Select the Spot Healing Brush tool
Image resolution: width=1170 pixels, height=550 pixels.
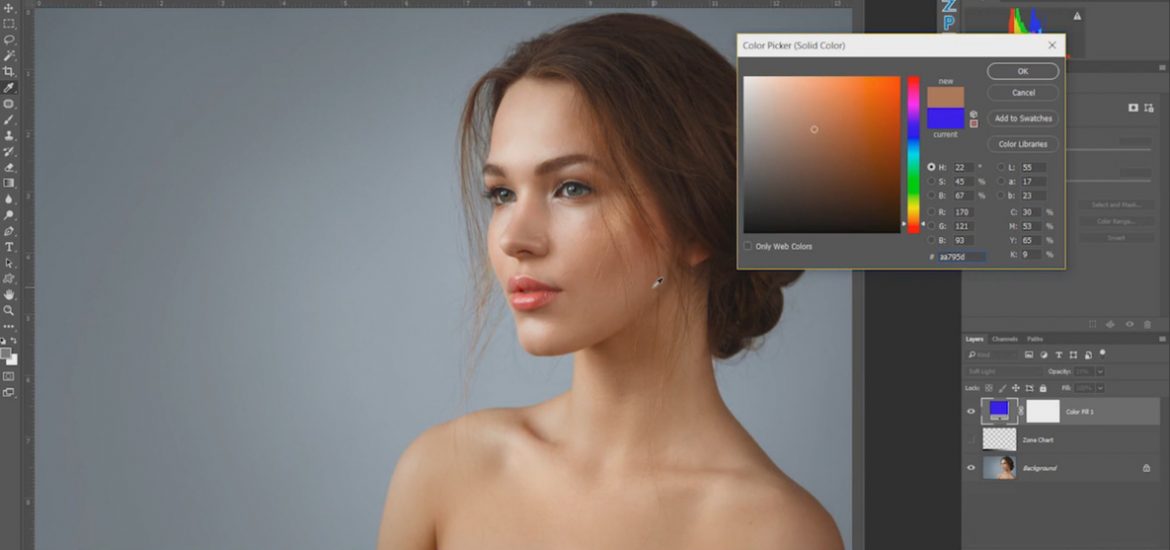pos(9,104)
